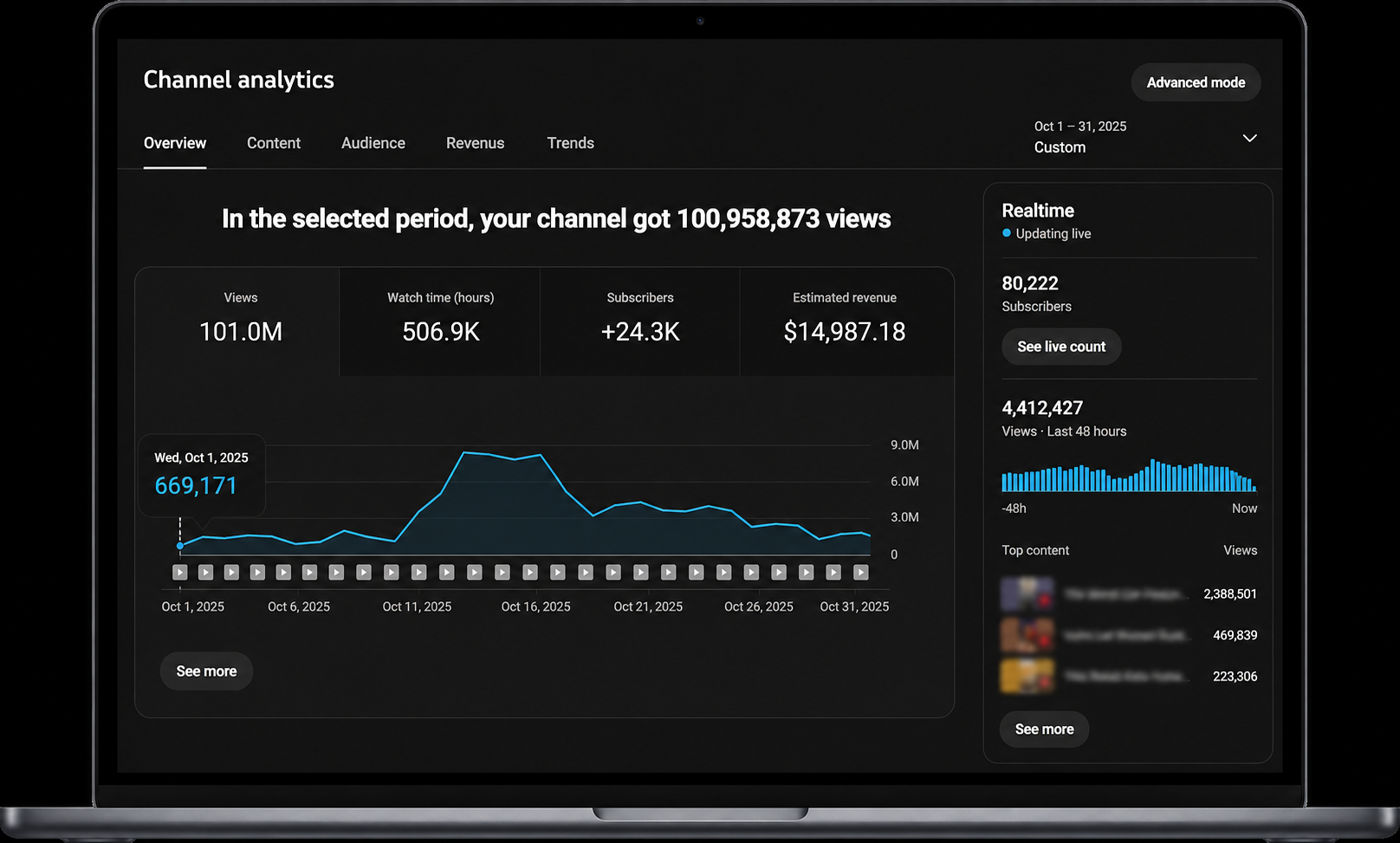Click the blurred title of the 223,306 views video
The height and width of the screenshot is (843, 1400).
point(1126,676)
